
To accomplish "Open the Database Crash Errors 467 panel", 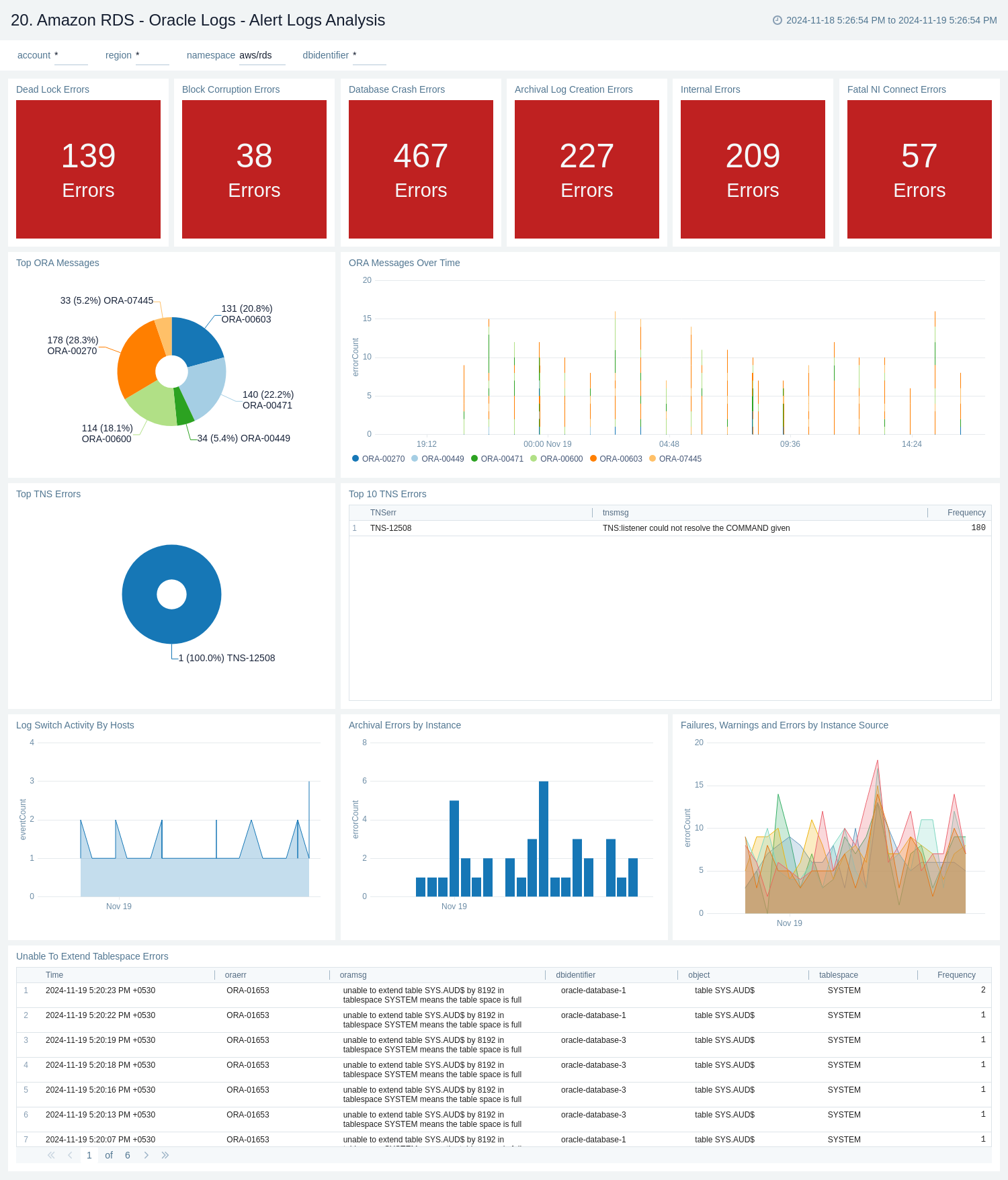I will coord(421,169).
